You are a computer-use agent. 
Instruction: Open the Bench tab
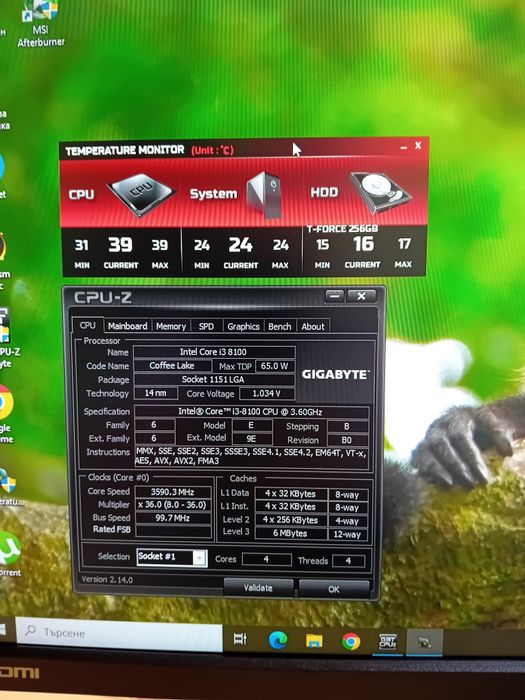[280, 326]
